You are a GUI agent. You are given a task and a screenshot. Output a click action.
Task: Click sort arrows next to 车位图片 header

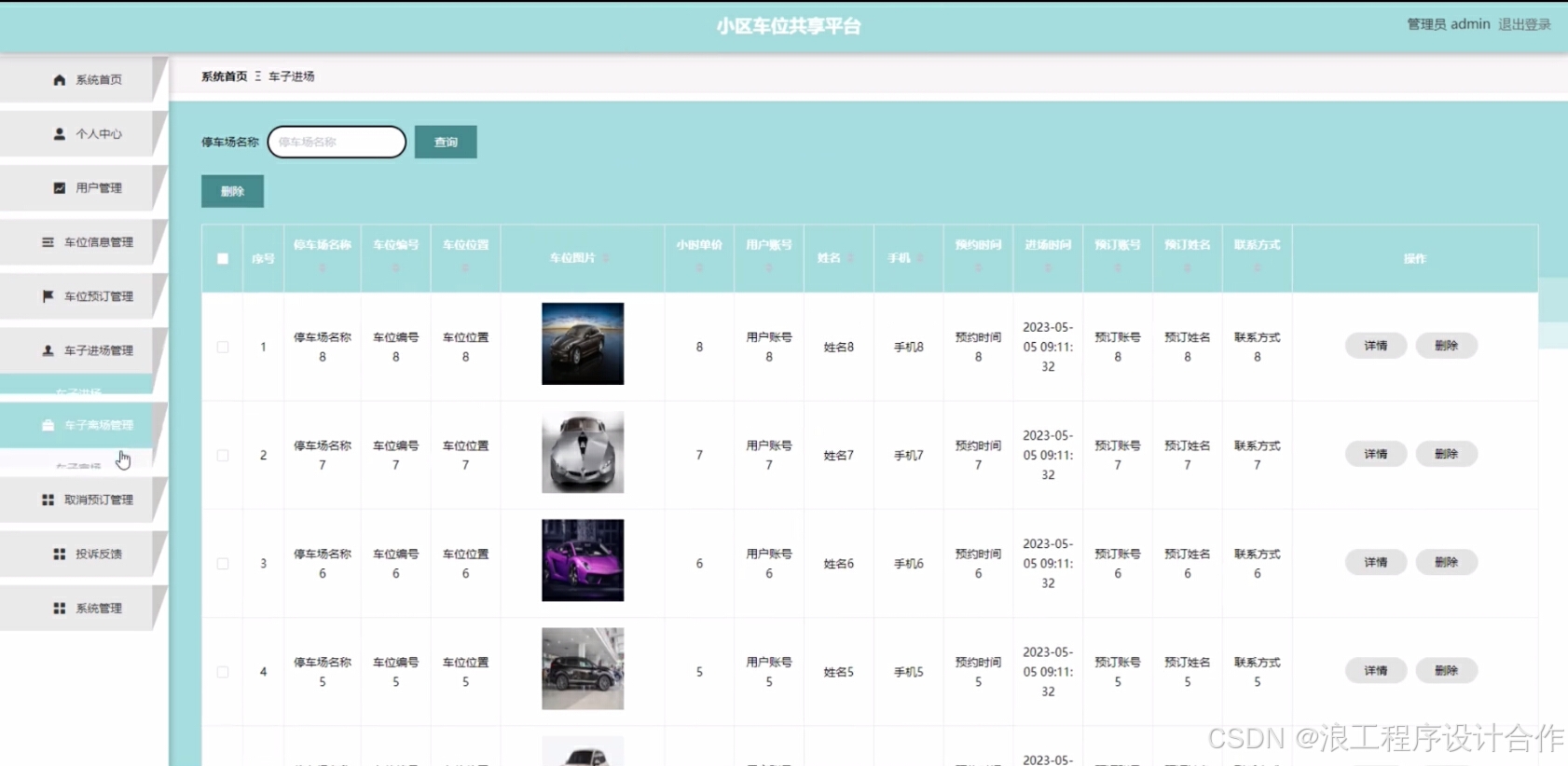[606, 258]
